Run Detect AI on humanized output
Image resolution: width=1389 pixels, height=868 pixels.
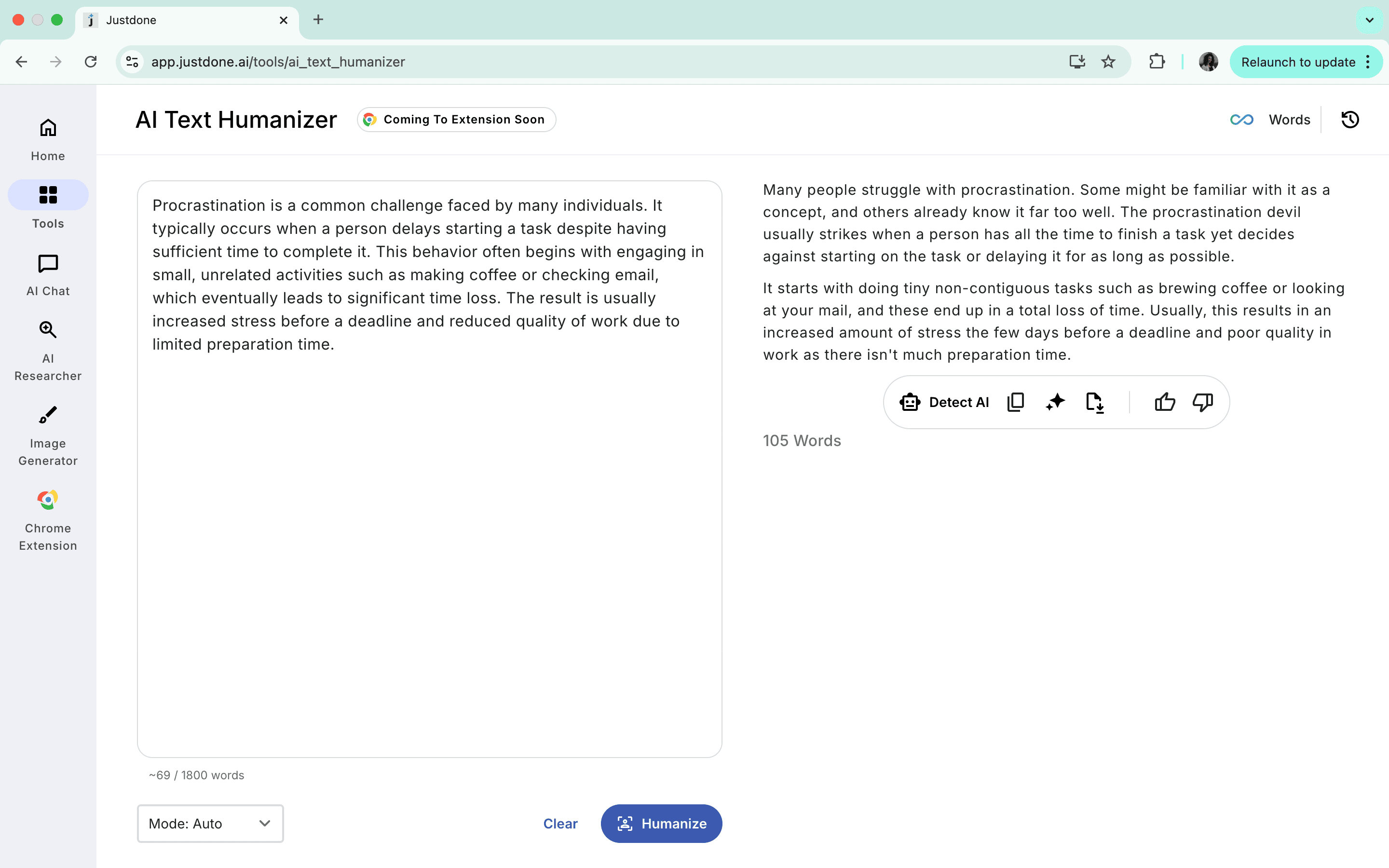(944, 403)
